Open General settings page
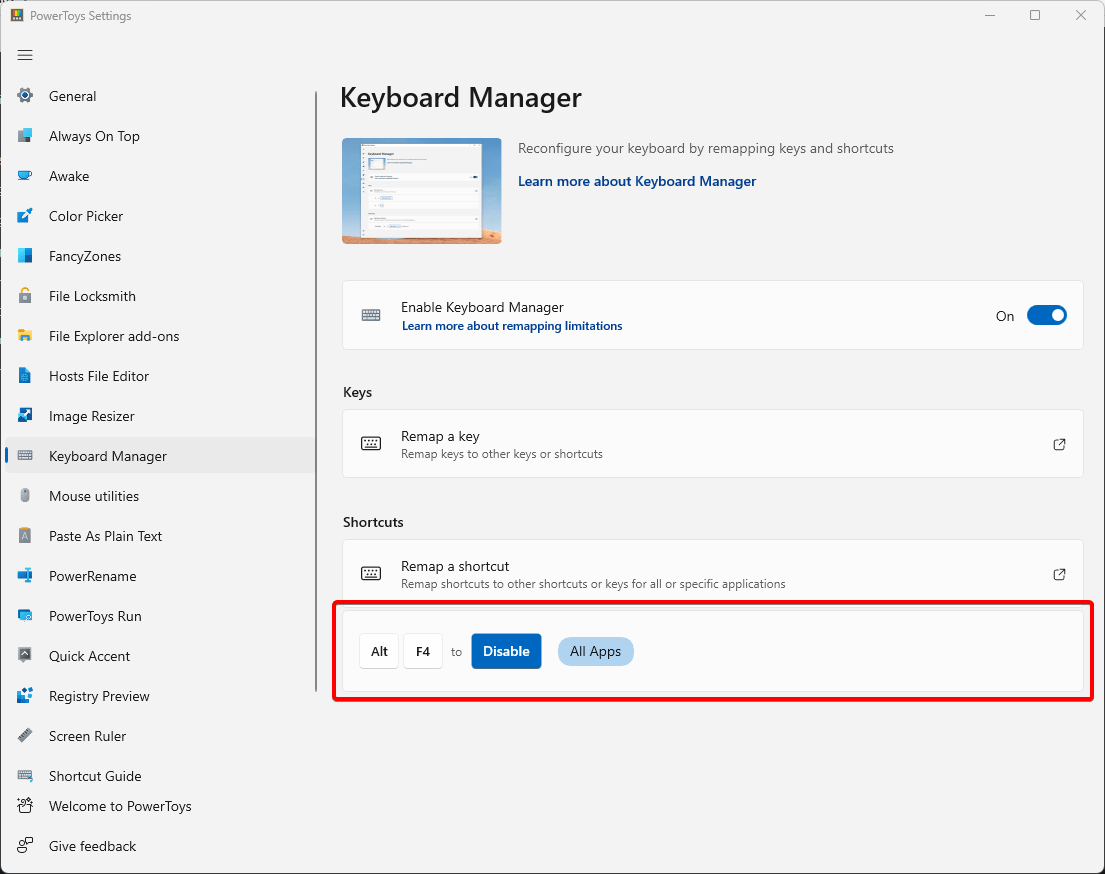This screenshot has width=1105, height=874. [x=160, y=96]
